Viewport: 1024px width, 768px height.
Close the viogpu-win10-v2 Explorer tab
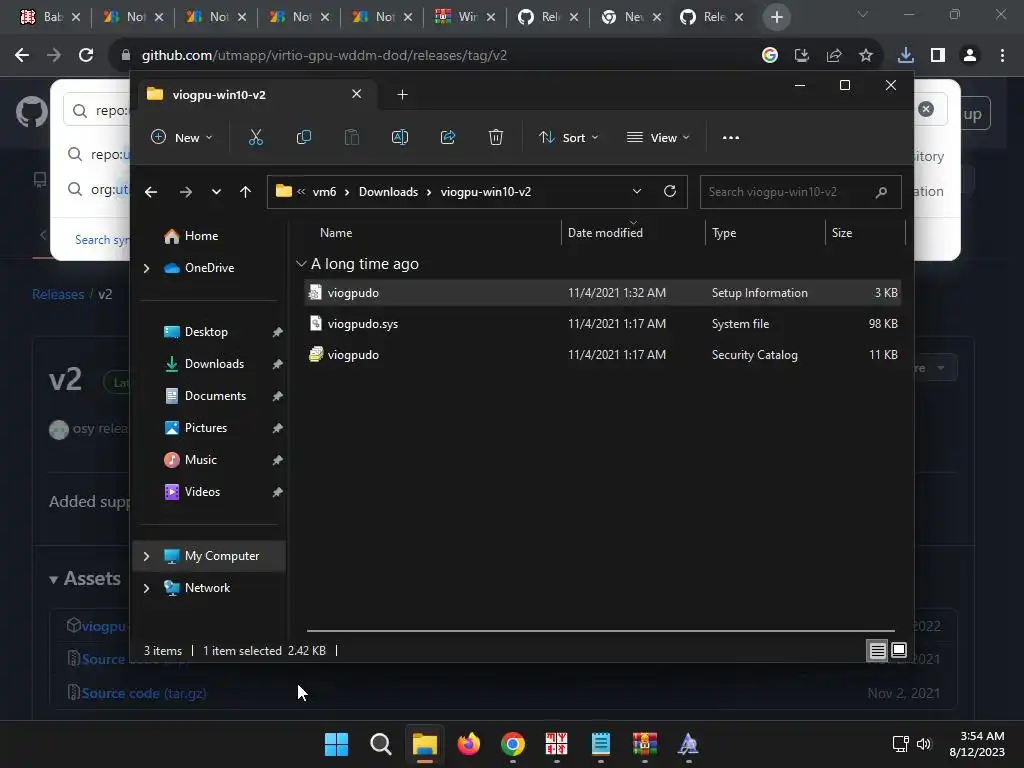coord(357,94)
